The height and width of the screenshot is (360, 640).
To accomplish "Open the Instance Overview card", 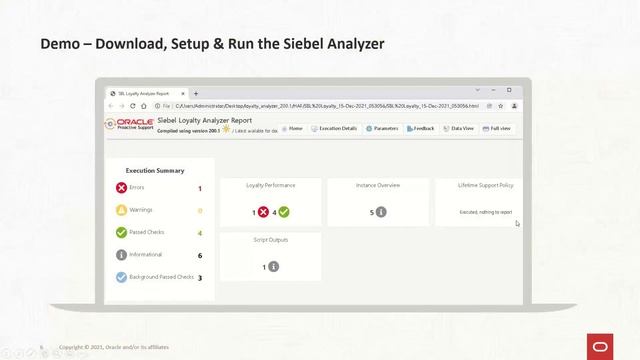I will (378, 202).
